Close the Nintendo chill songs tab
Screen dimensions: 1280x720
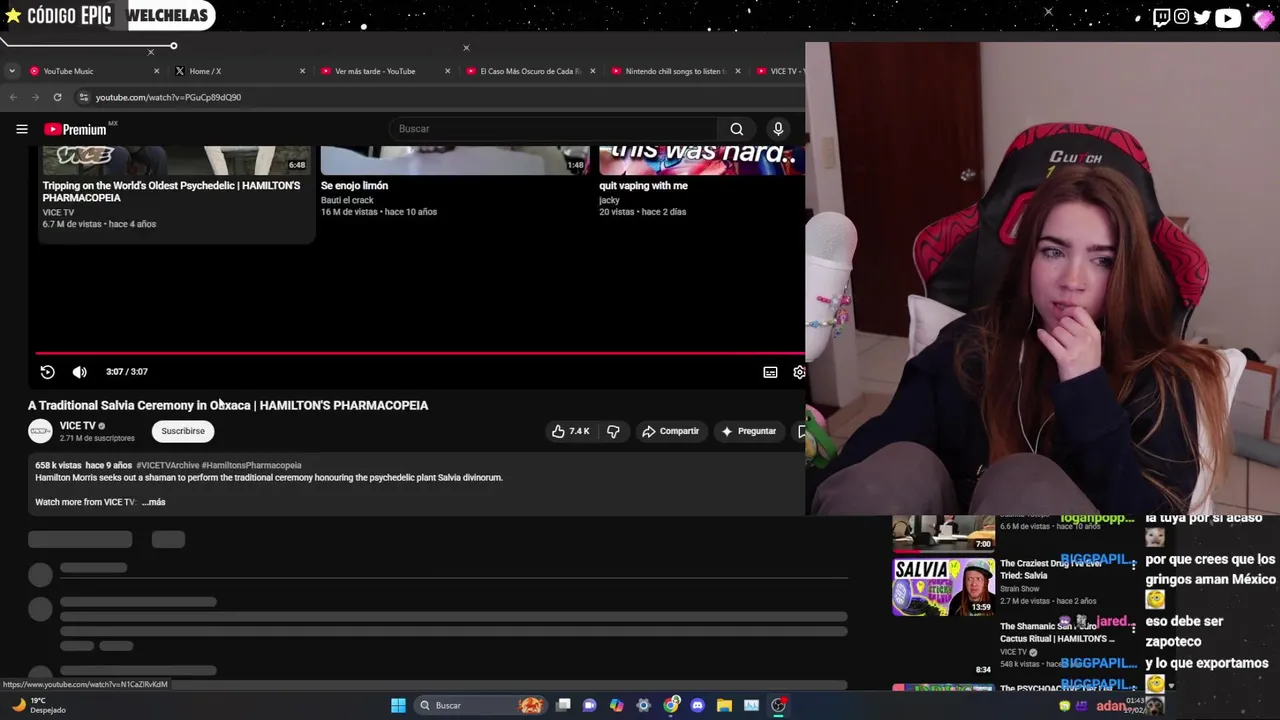point(737,71)
